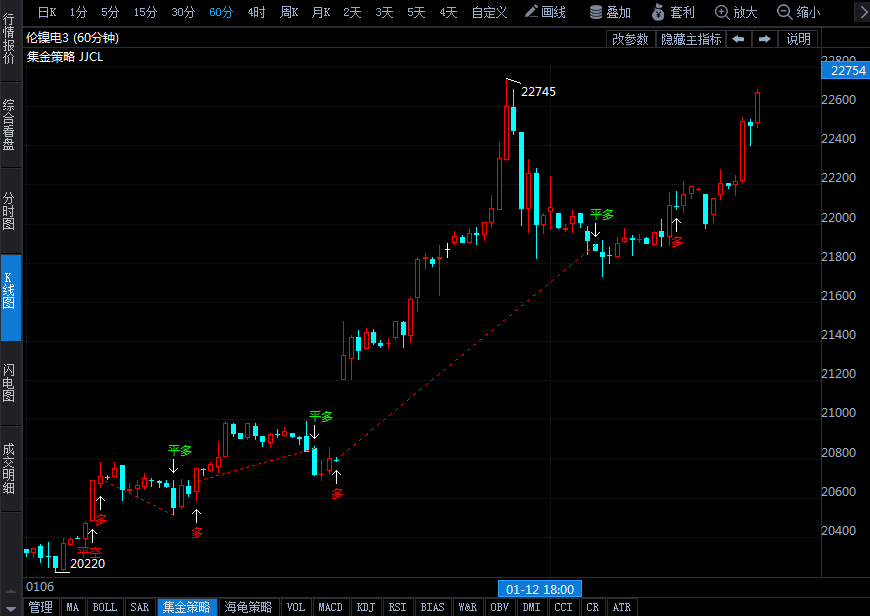Select W&R indicator tab
Screen dimensions: 870x616
(468, 607)
